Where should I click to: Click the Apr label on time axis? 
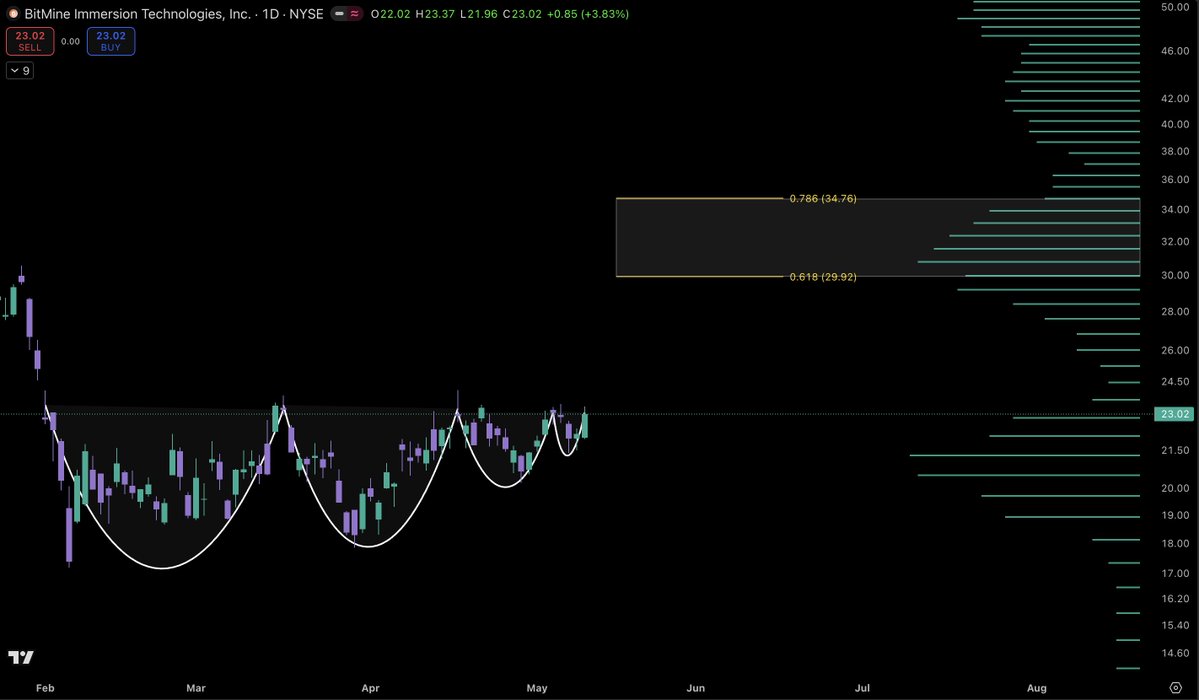[370, 688]
